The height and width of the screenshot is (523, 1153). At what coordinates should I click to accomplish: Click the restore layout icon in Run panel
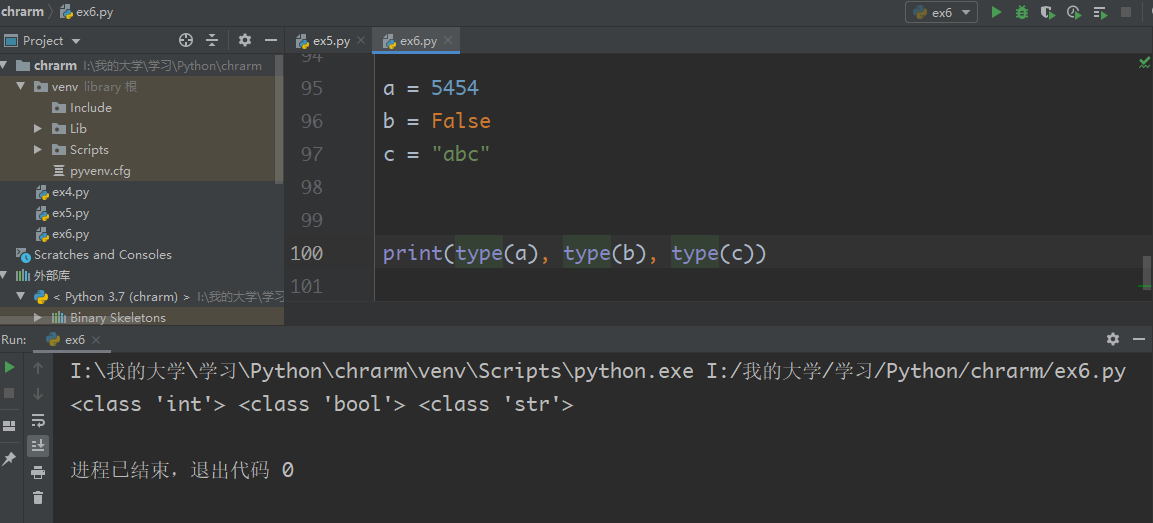pyautogui.click(x=10, y=426)
